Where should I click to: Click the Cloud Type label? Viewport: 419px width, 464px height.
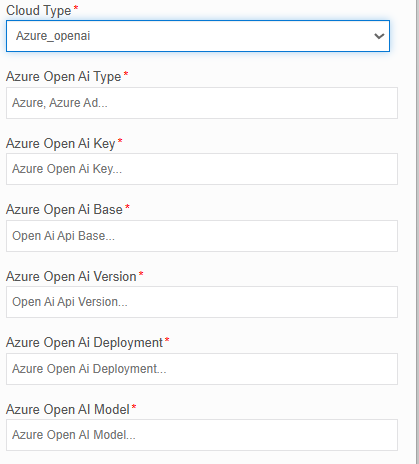point(39,11)
